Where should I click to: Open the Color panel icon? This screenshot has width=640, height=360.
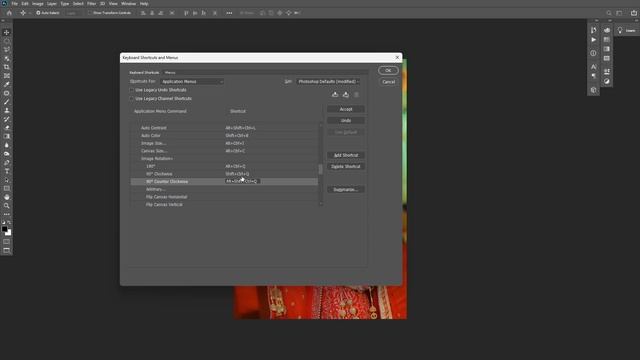(607, 30)
